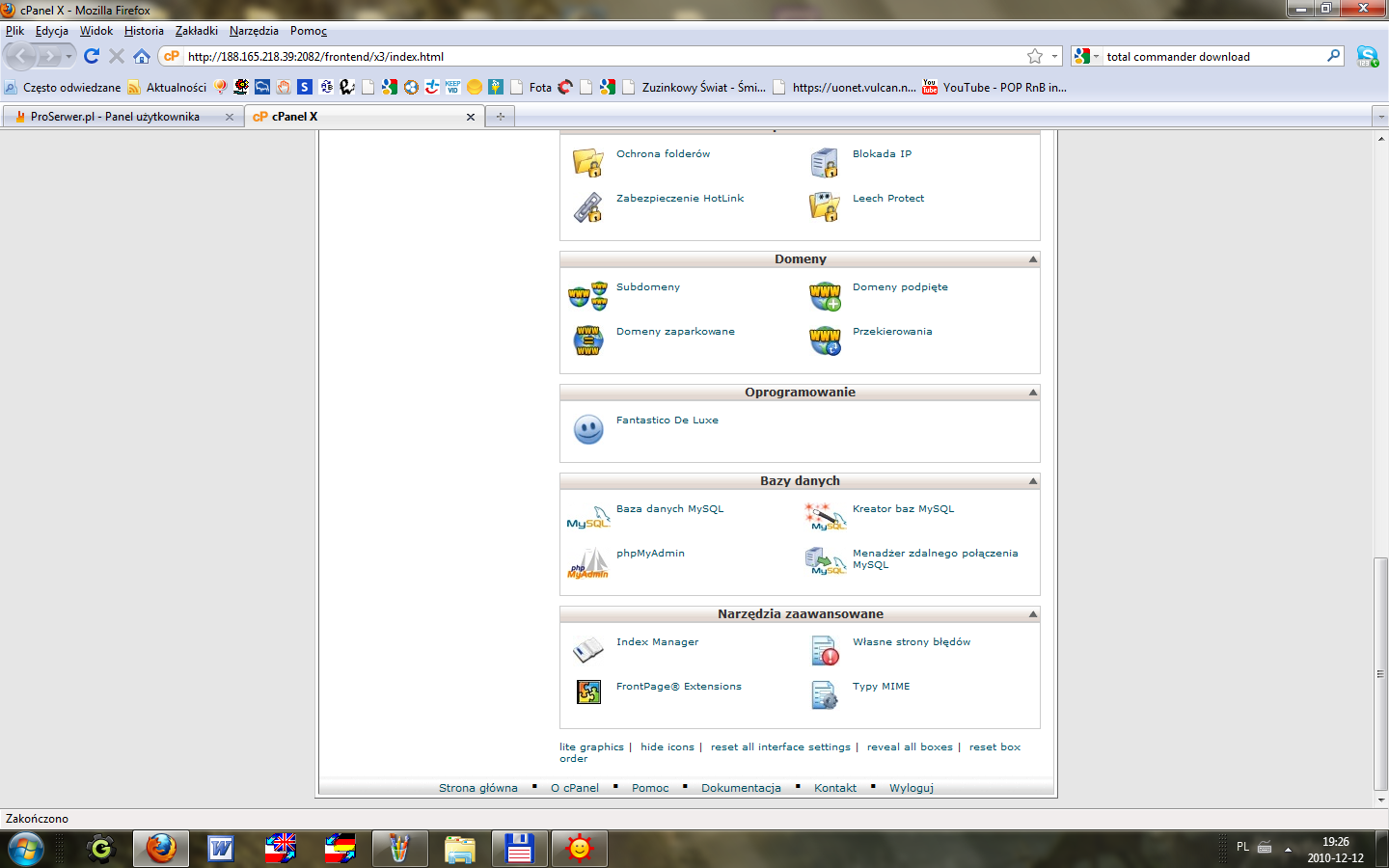The image size is (1389, 868).
Task: Open the search engine dropdown in the search bar
Action: [x=1087, y=57]
